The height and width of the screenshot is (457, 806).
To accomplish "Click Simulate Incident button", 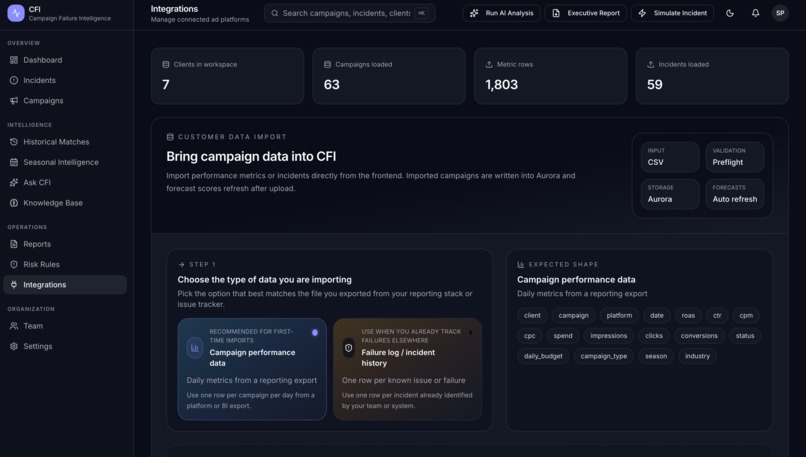I will [x=672, y=13].
